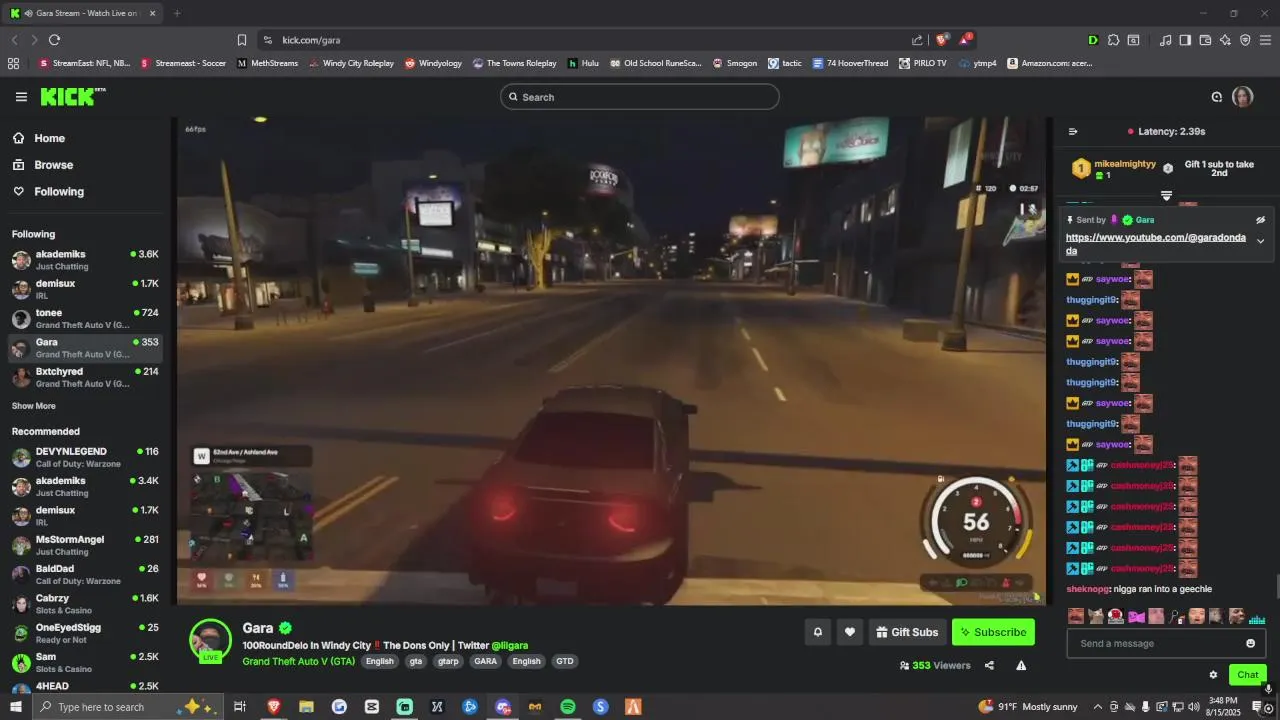Open the Brave Shields lion icon
The height and width of the screenshot is (720, 1280).
click(942, 40)
